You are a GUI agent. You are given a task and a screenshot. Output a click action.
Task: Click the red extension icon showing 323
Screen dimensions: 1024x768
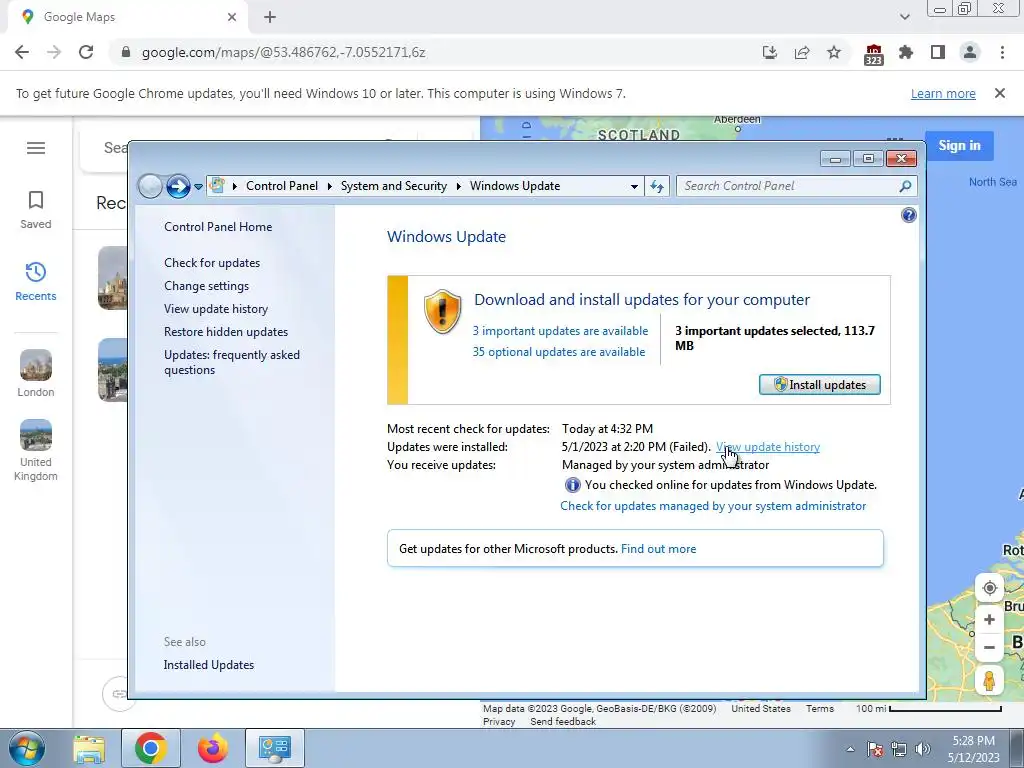(873, 54)
